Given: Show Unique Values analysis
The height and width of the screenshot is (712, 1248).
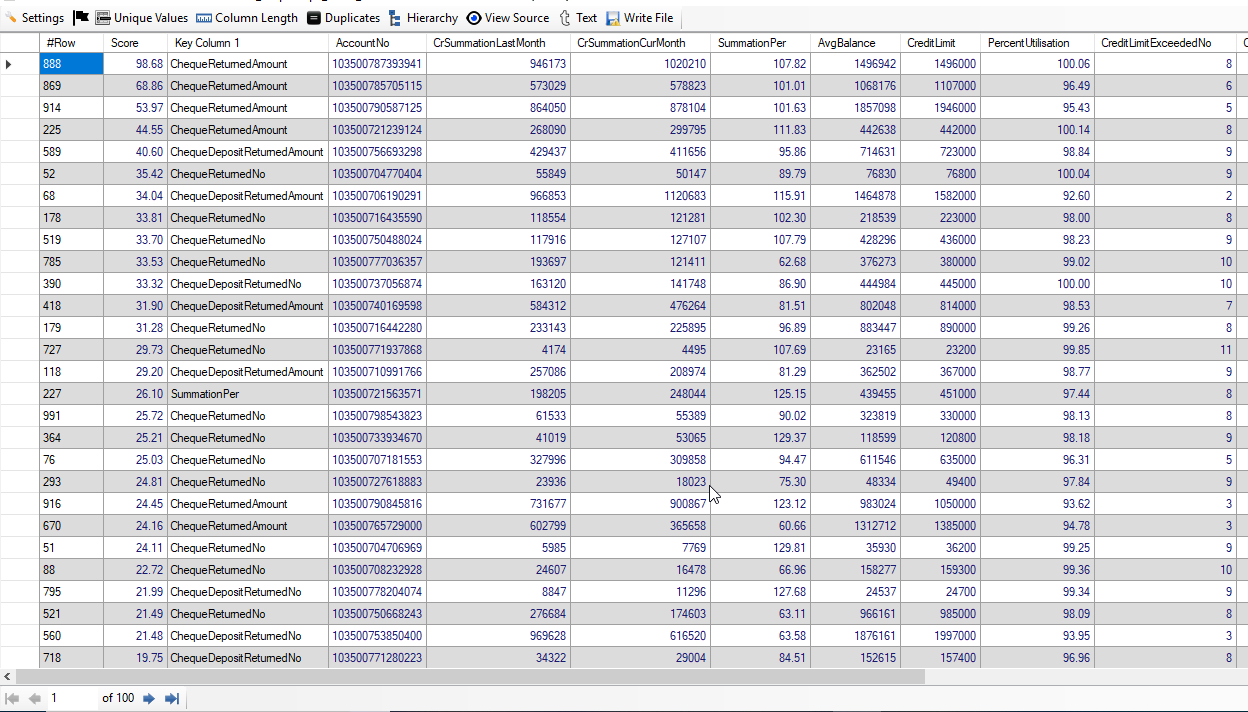Looking at the screenshot, I should coord(141,18).
